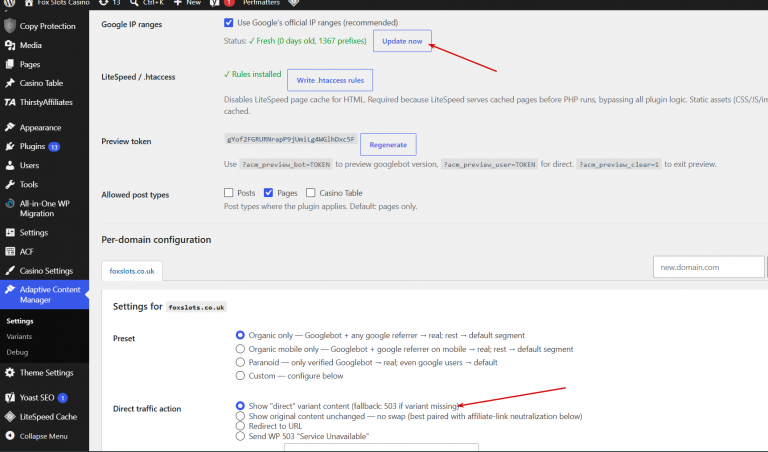Select Show "direct" variant content radio

[240, 405]
